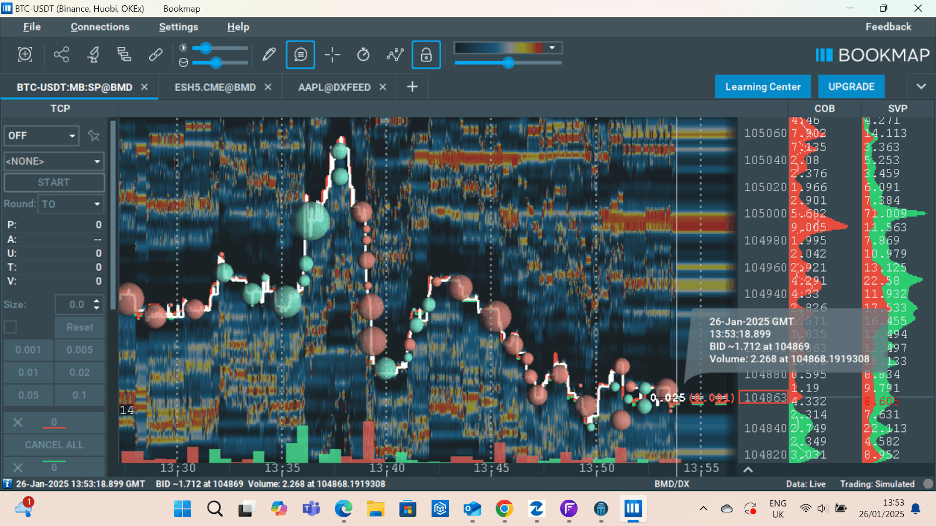Viewport: 936px width, 526px height.
Task: Expand the OFF dropdown in TCP panel
Action: point(41,136)
